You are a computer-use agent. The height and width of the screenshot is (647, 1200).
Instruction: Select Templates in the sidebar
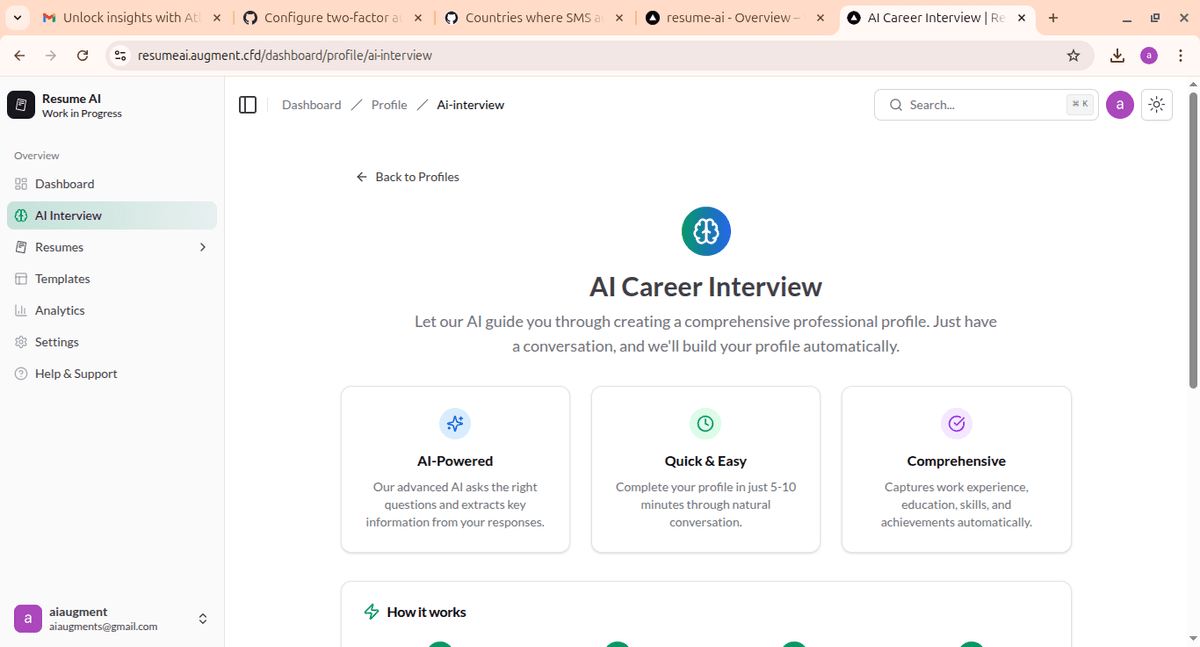[62, 279]
